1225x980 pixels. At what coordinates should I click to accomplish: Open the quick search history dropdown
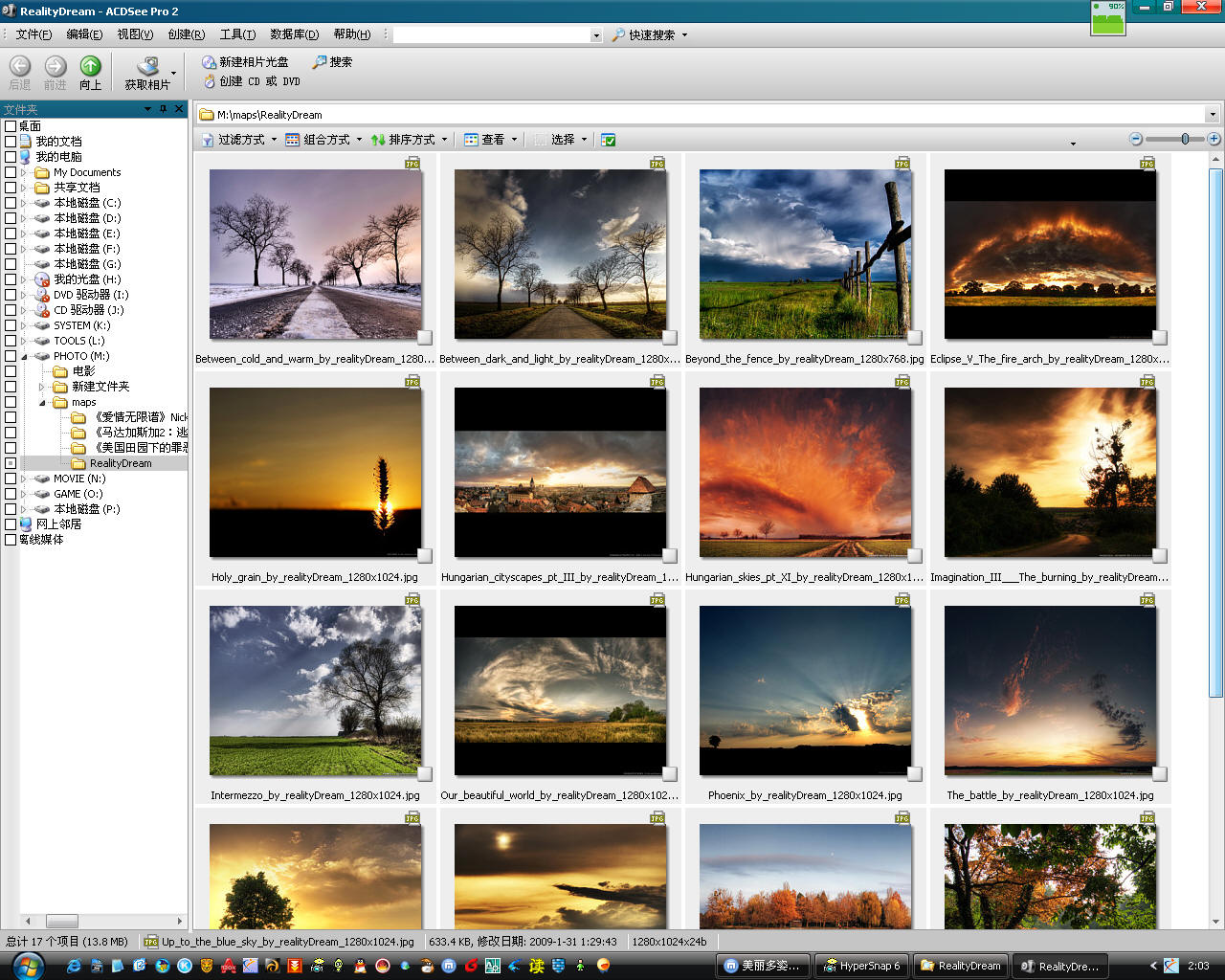tap(596, 35)
